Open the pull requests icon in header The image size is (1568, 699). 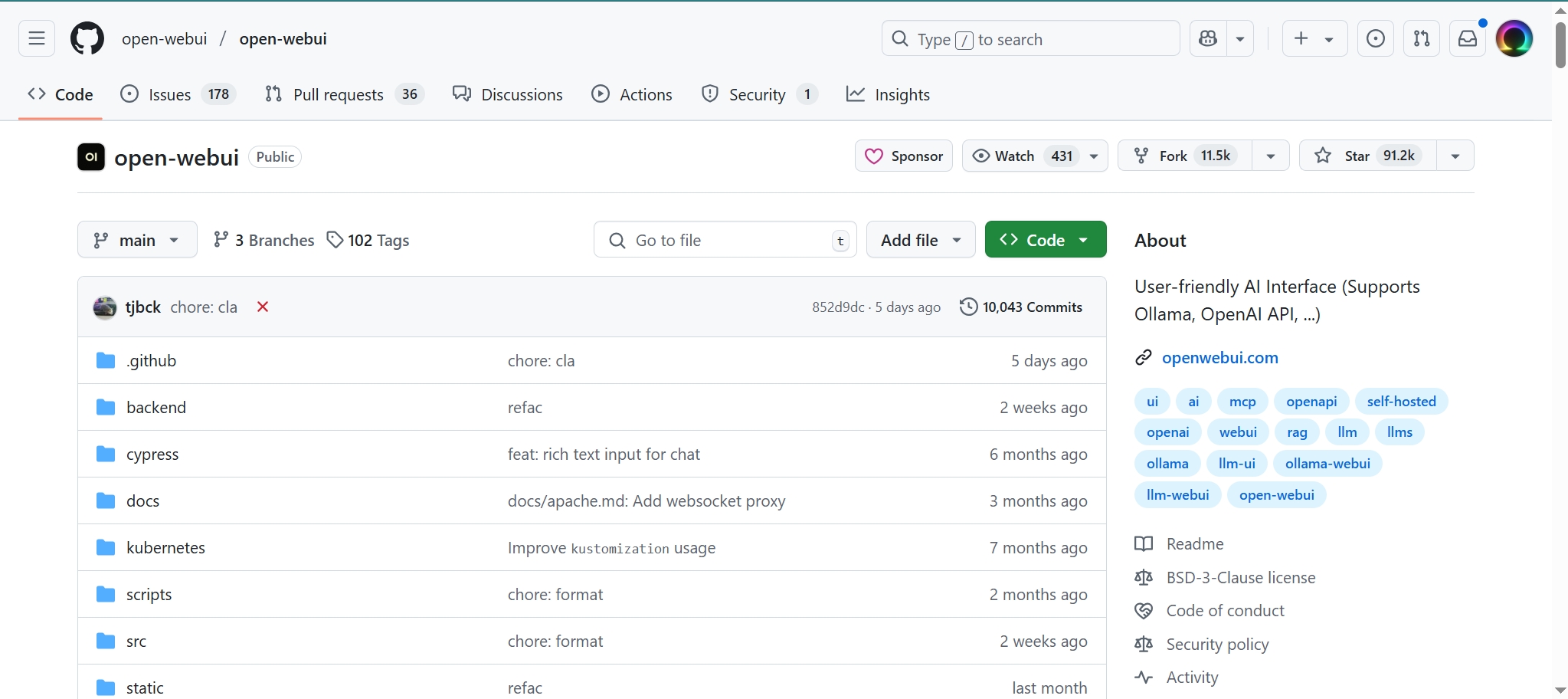[1421, 38]
